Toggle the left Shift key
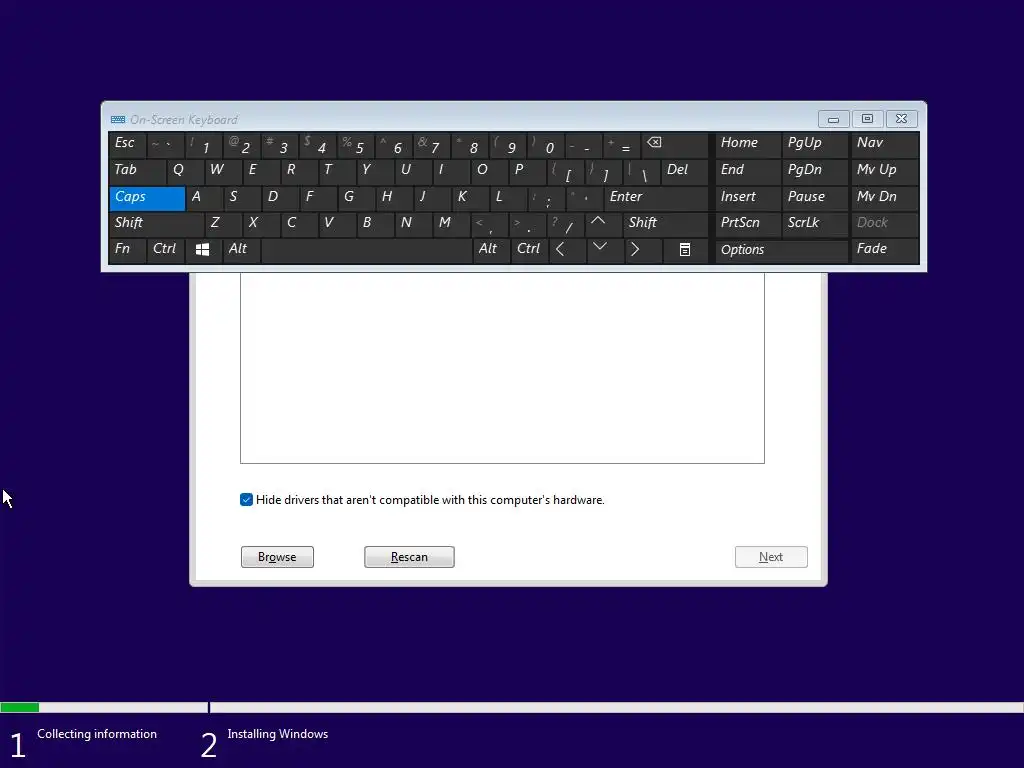Screen dimensions: 1024x768 (x=157, y=224)
